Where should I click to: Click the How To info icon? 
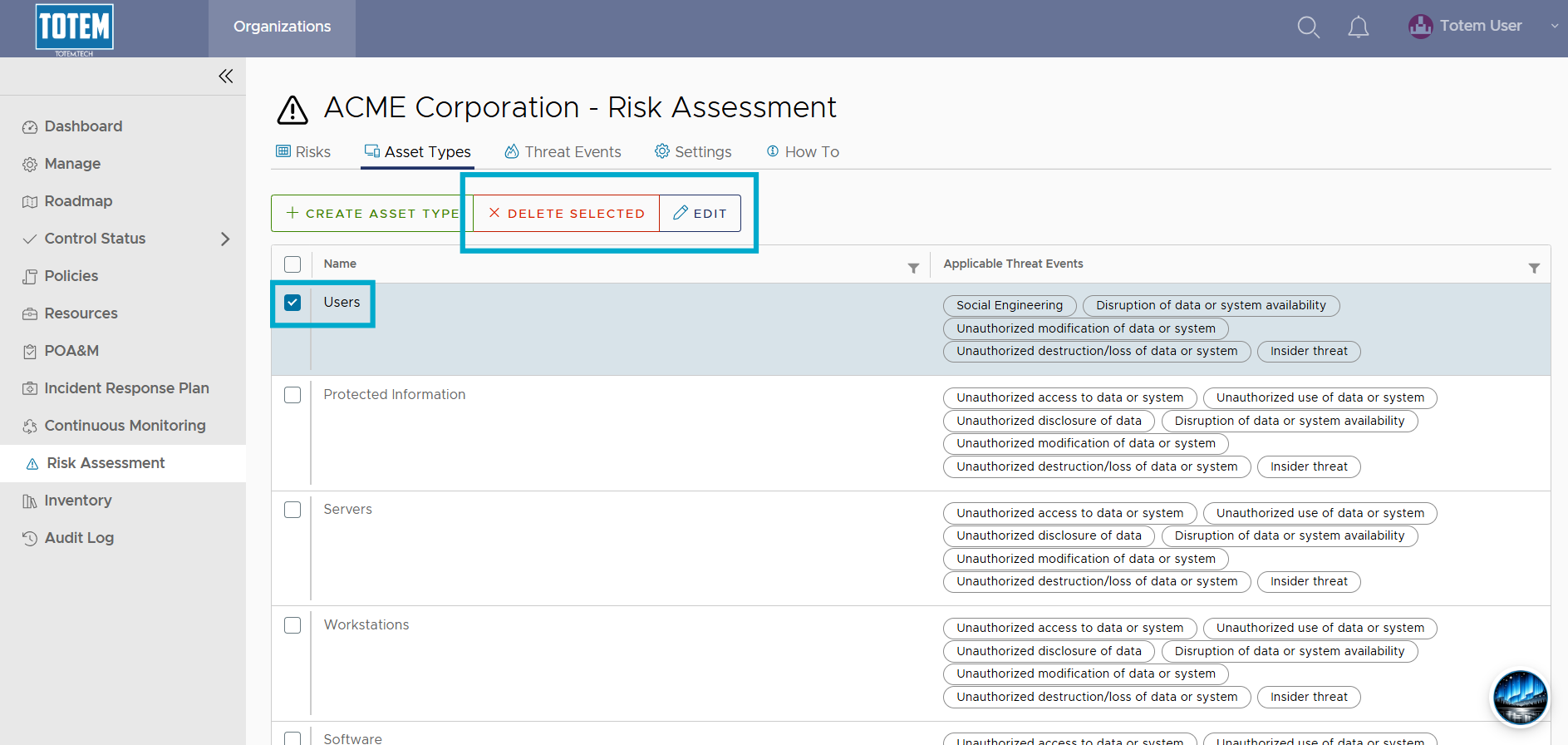tap(773, 151)
